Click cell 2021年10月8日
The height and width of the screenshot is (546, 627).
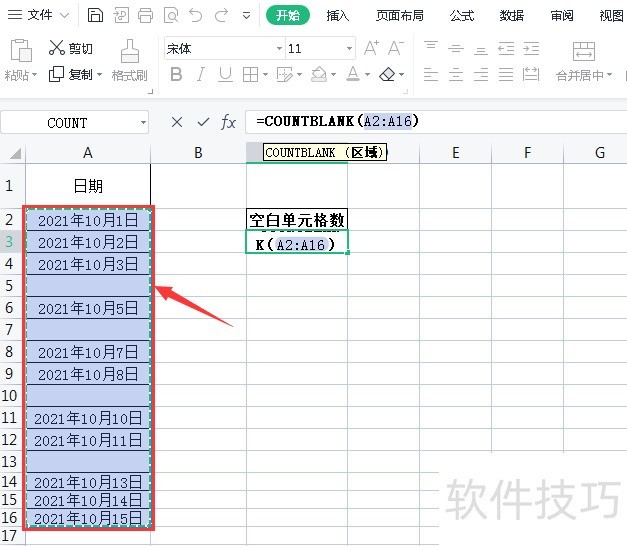[x=88, y=374]
